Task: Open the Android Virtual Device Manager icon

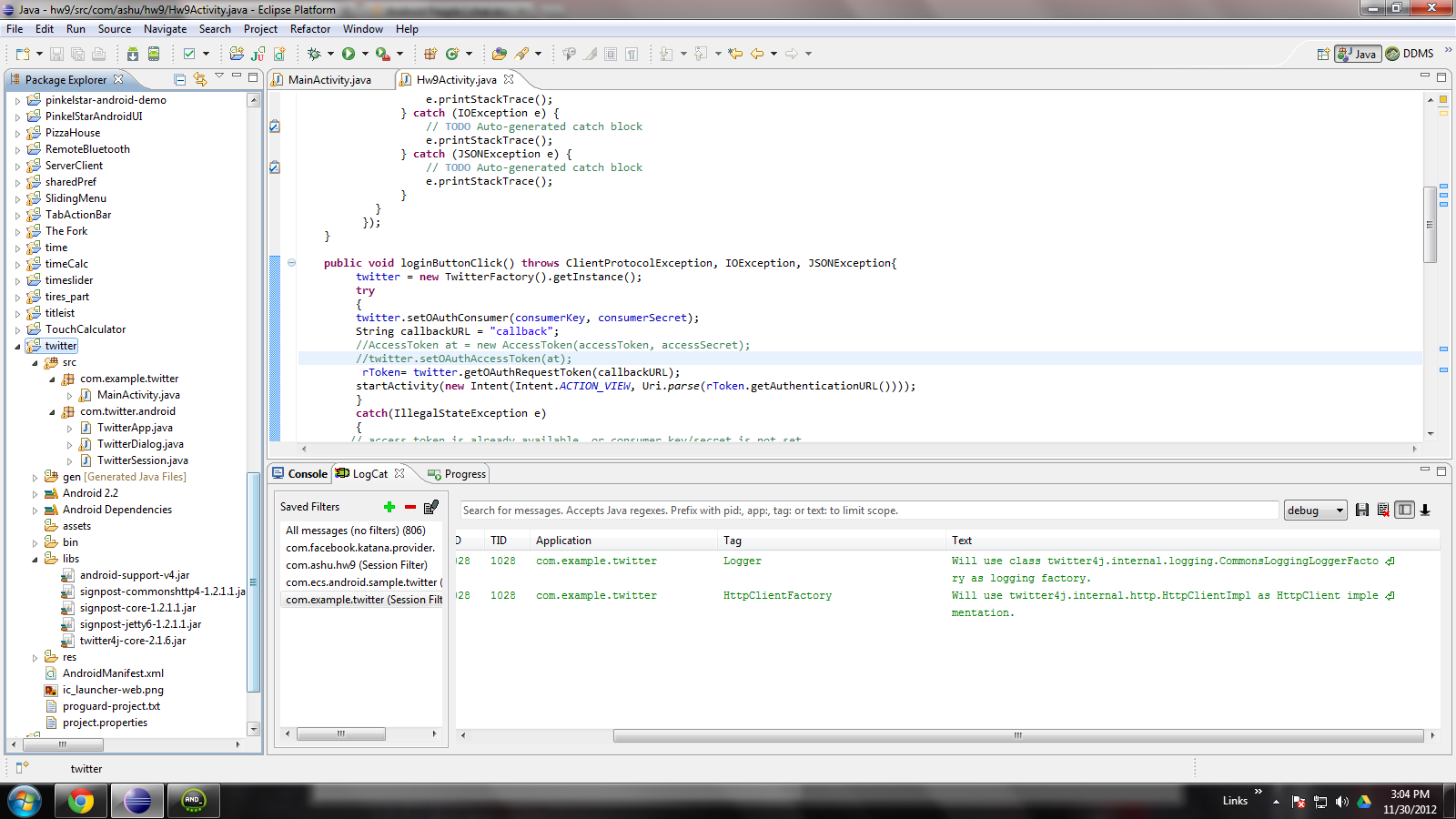Action: coord(154,54)
